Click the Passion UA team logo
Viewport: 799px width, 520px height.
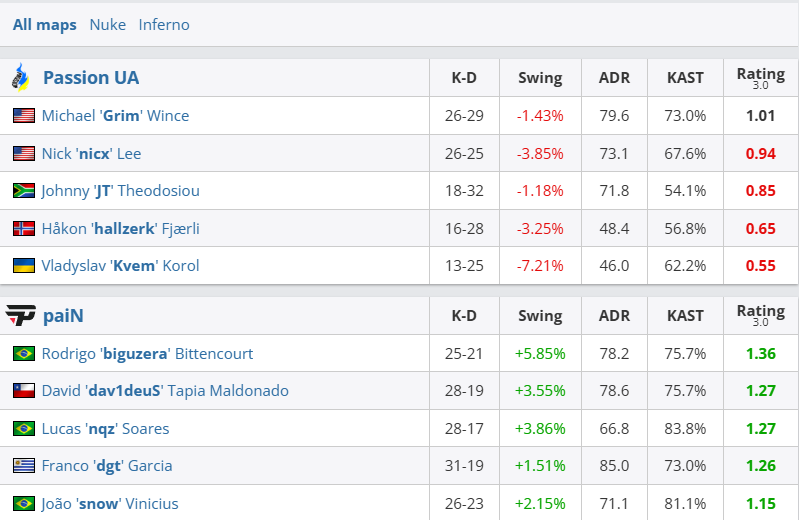click(20, 77)
